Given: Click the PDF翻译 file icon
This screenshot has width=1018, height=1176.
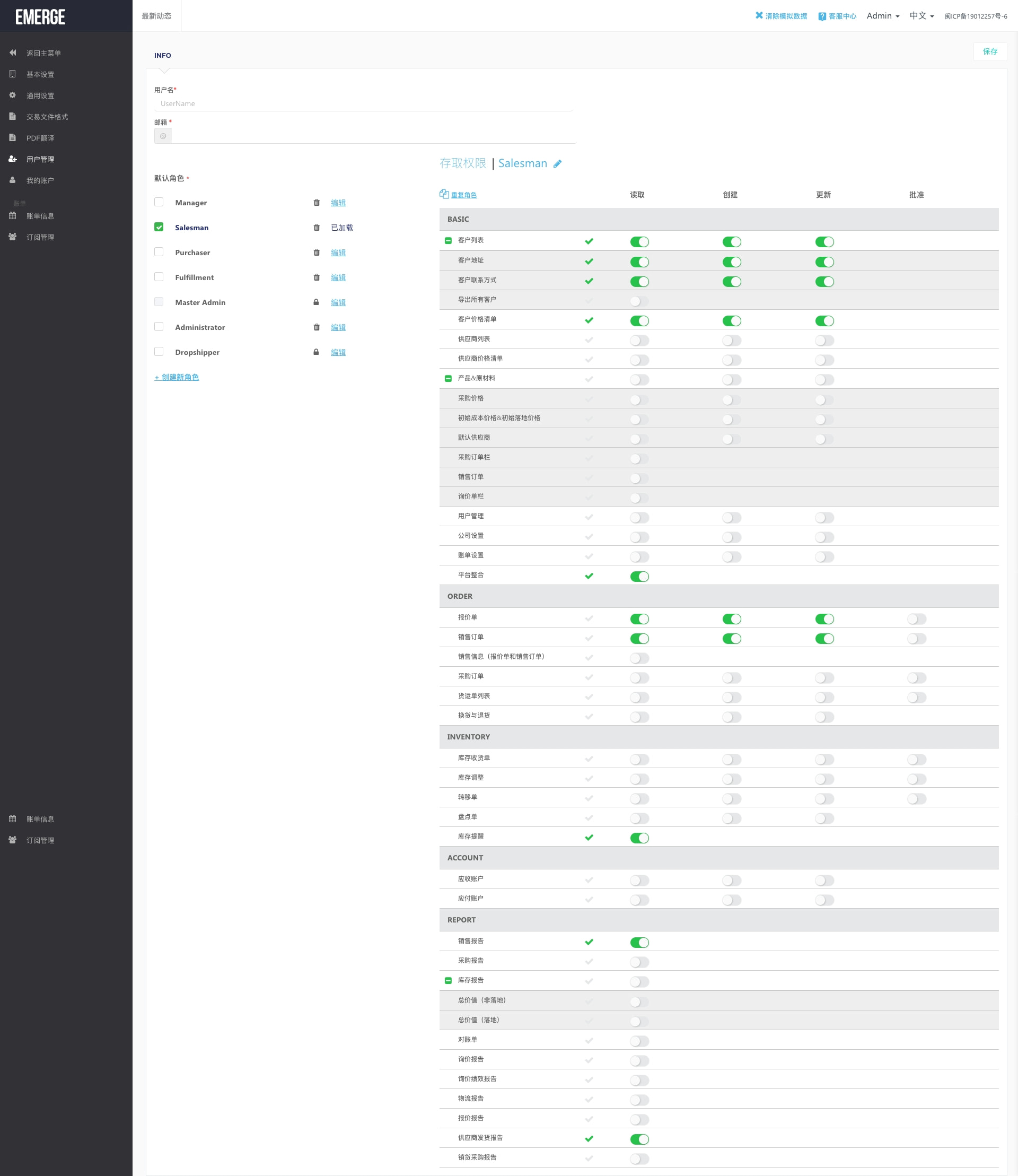Looking at the screenshot, I should click(13, 137).
